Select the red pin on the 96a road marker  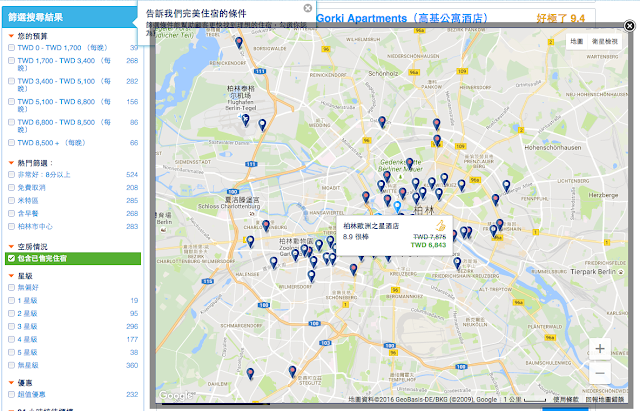(437, 140)
